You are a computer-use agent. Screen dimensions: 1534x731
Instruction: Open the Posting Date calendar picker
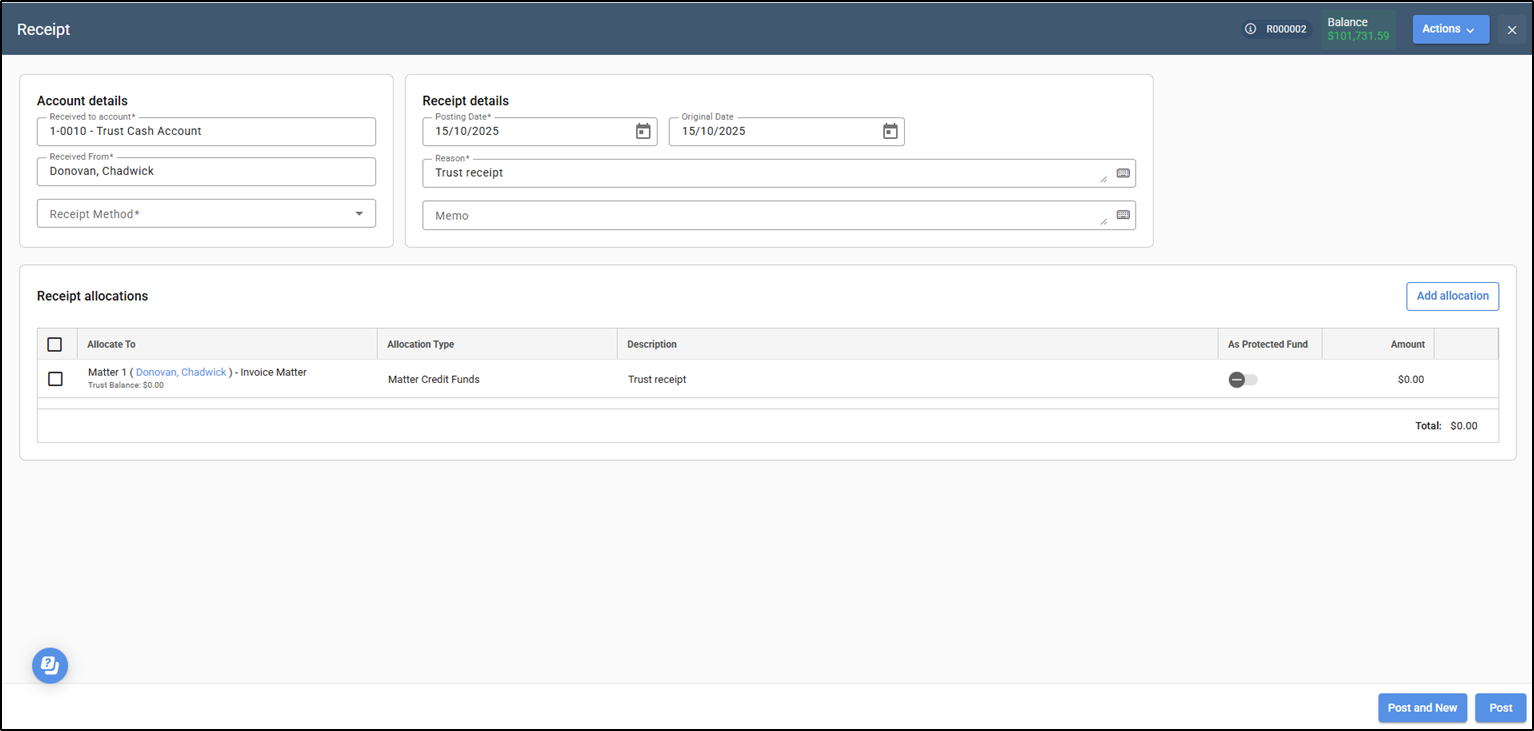[x=643, y=131]
